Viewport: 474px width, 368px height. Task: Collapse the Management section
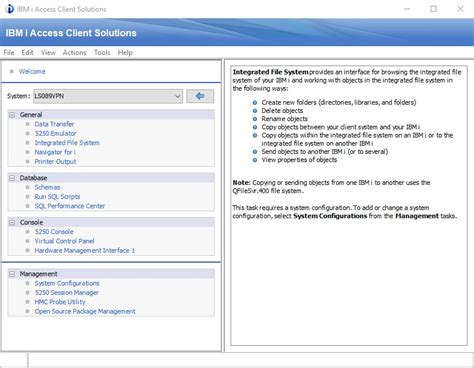coord(12,274)
